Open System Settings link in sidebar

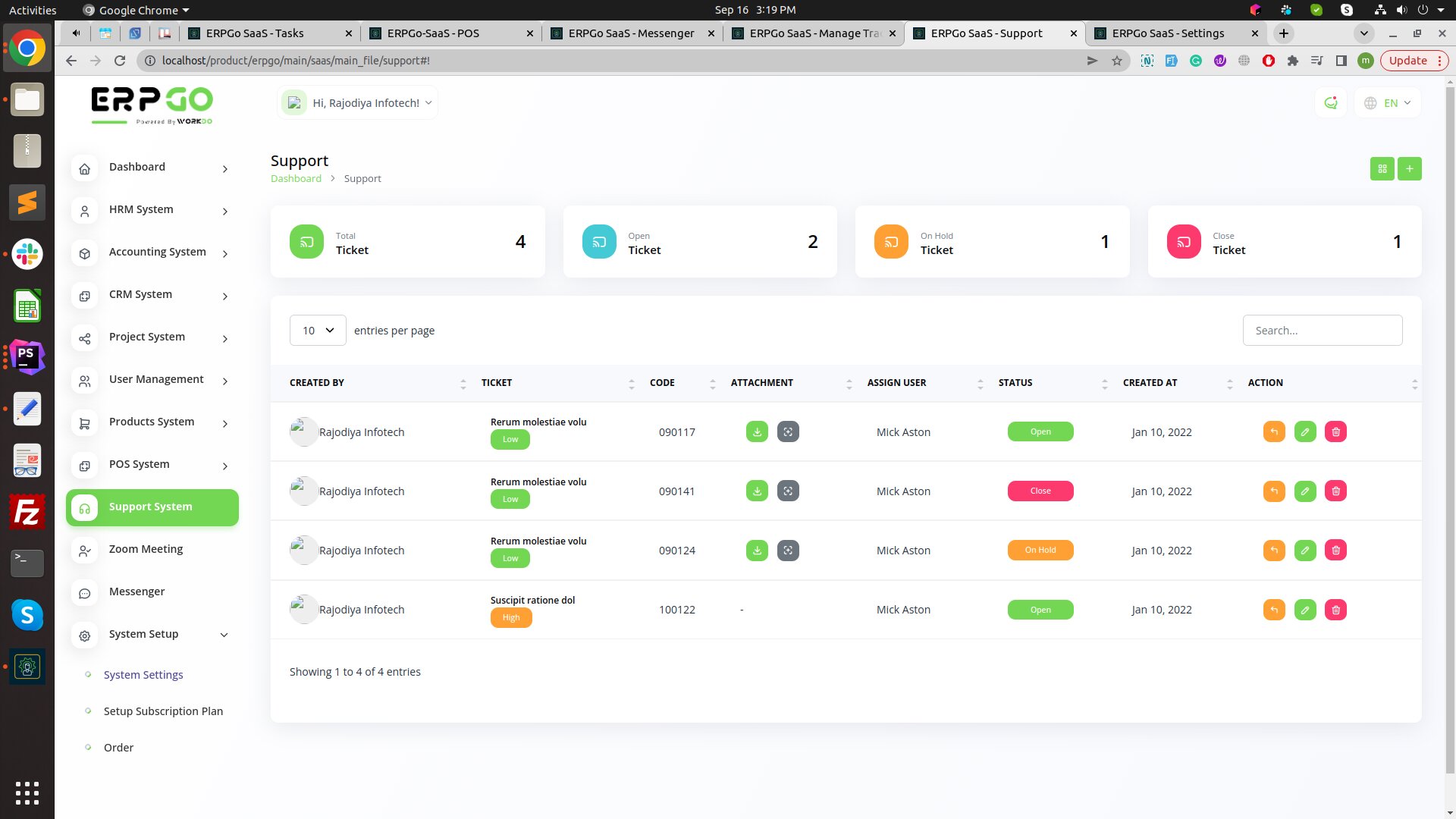143,675
